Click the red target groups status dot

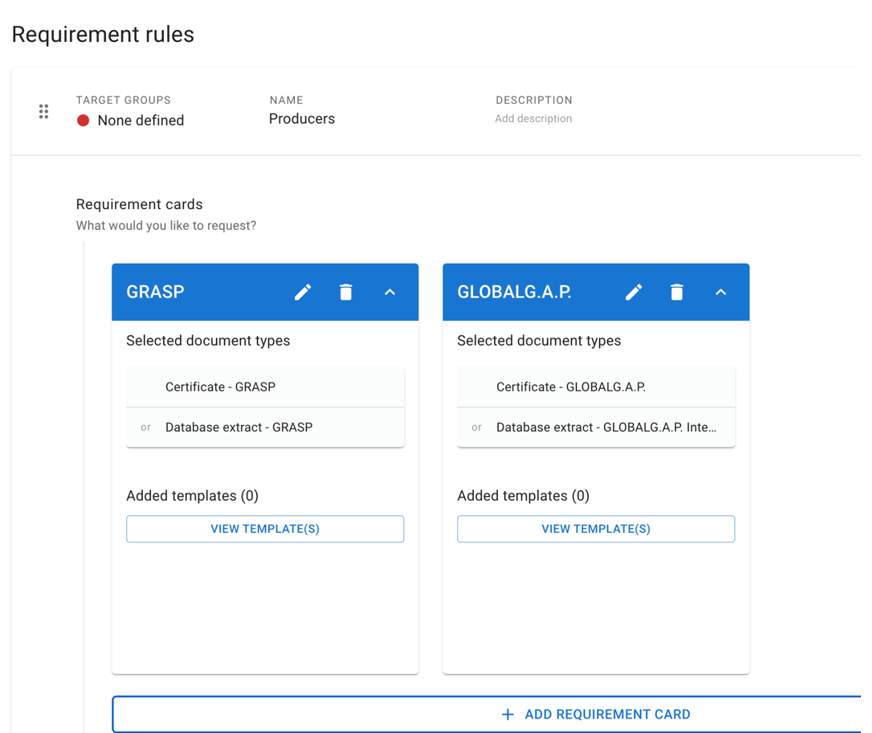tap(83, 120)
